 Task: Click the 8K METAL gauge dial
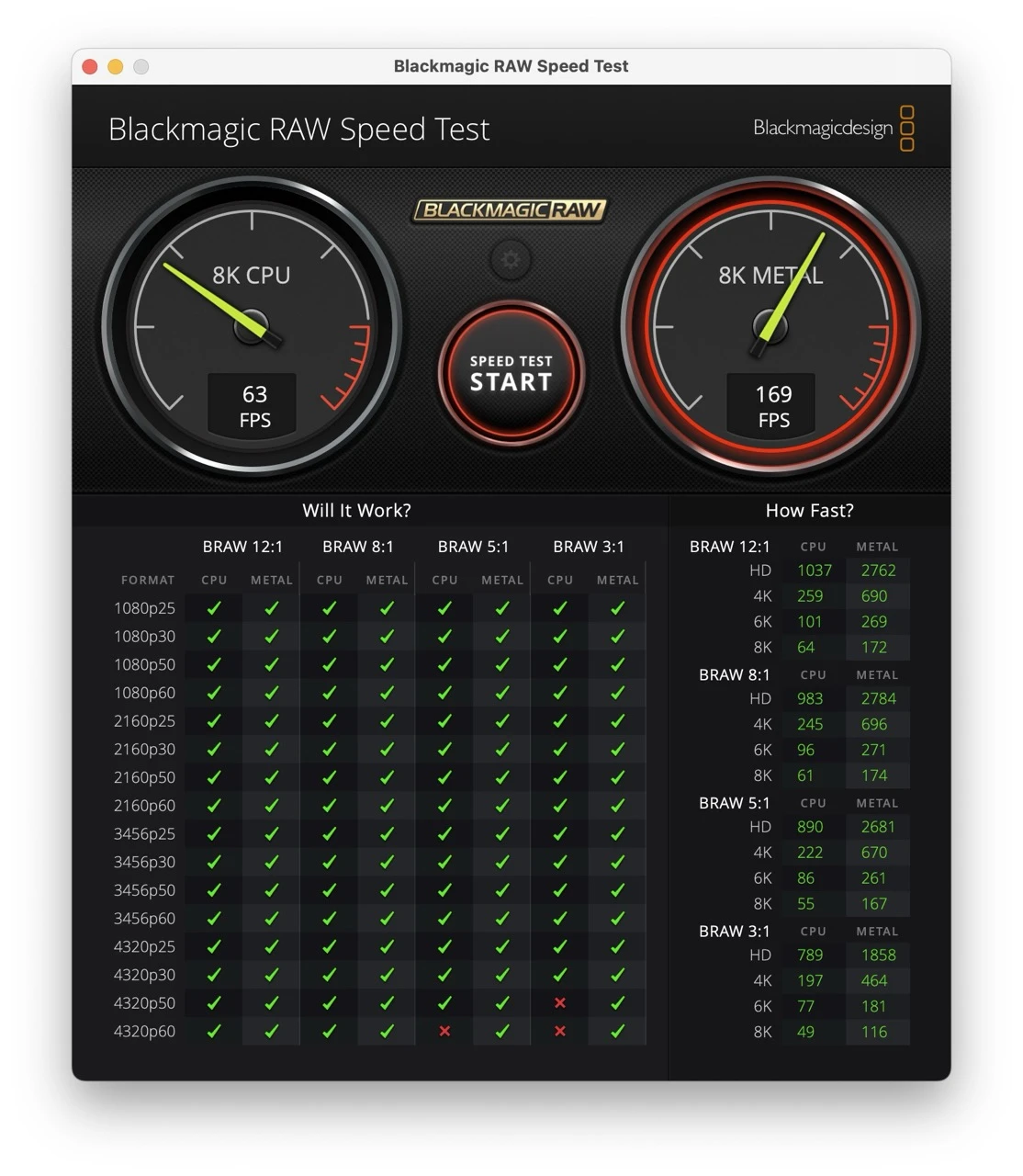click(770, 326)
